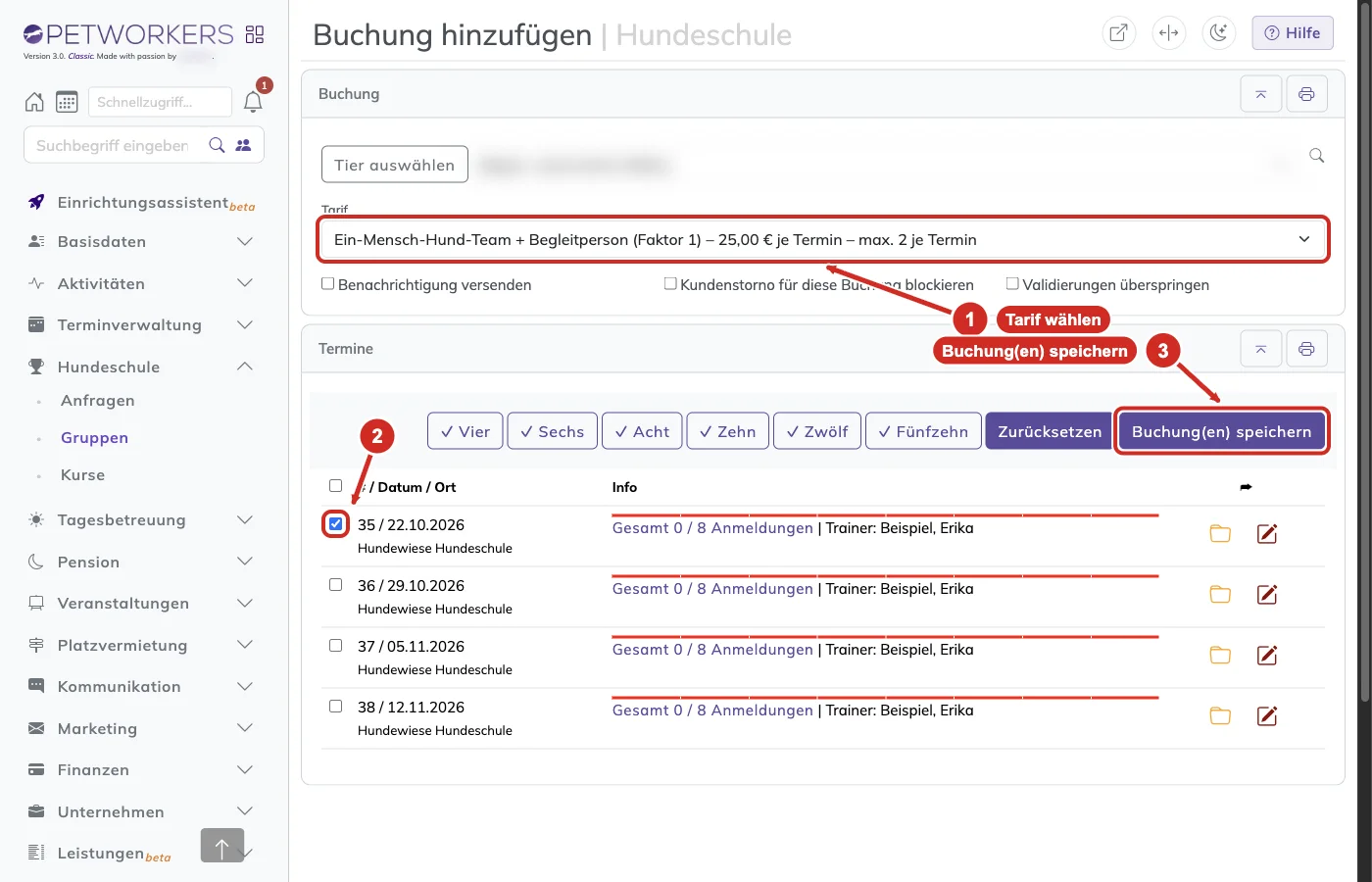Switch to dark mode moon icon
The image size is (1372, 882).
(x=1218, y=32)
